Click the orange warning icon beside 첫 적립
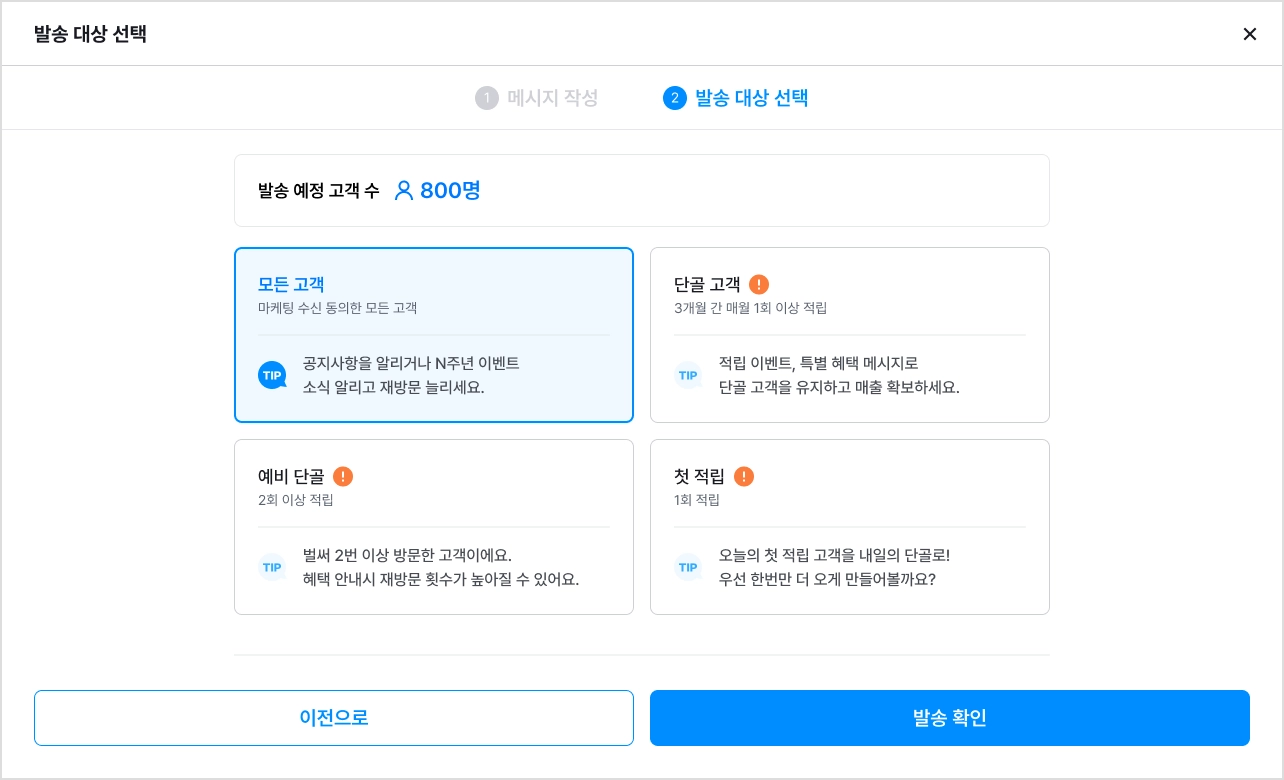The width and height of the screenshot is (1284, 780). 744,476
